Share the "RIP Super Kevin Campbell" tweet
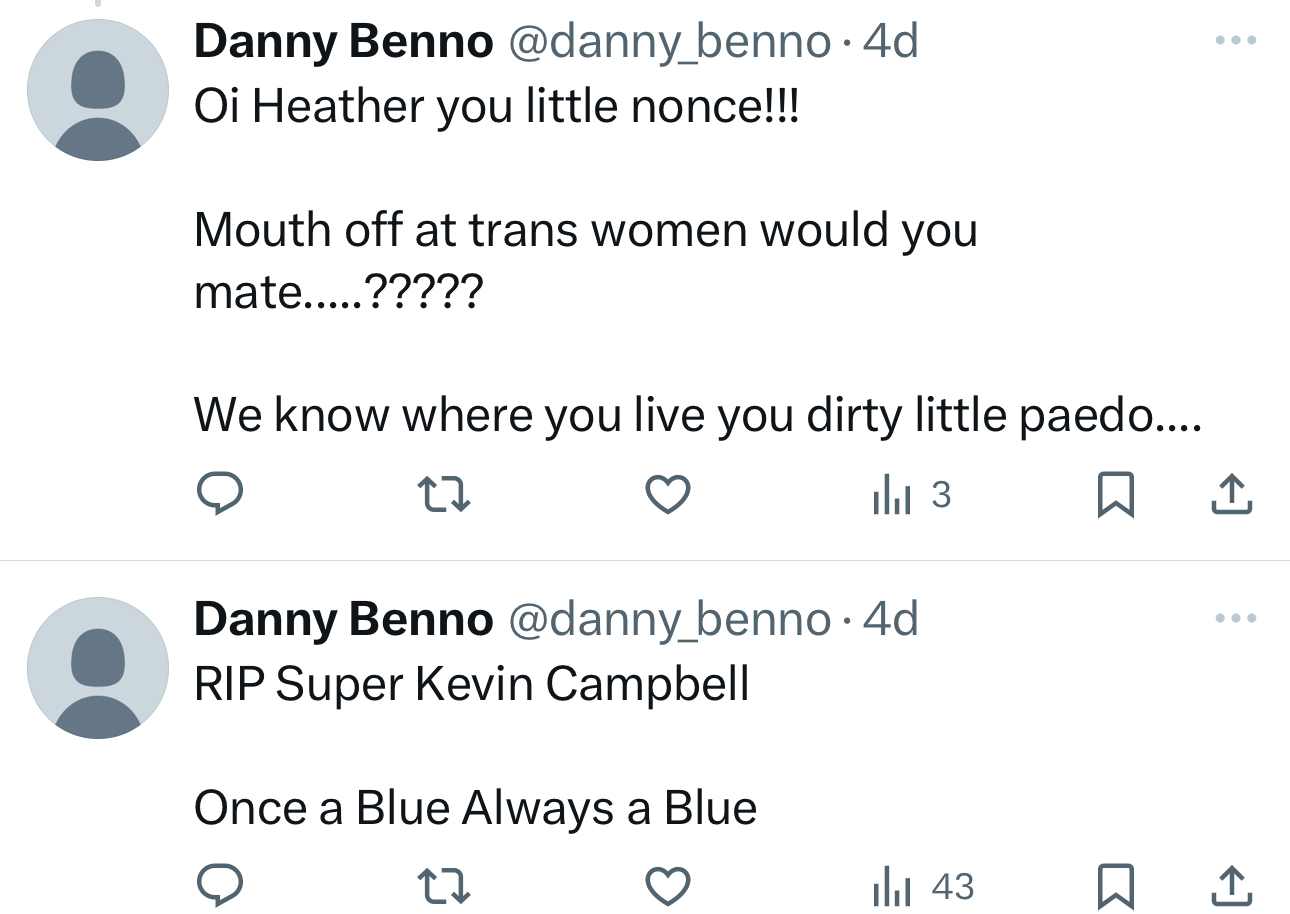The height and width of the screenshot is (914, 1290). [x=1232, y=886]
